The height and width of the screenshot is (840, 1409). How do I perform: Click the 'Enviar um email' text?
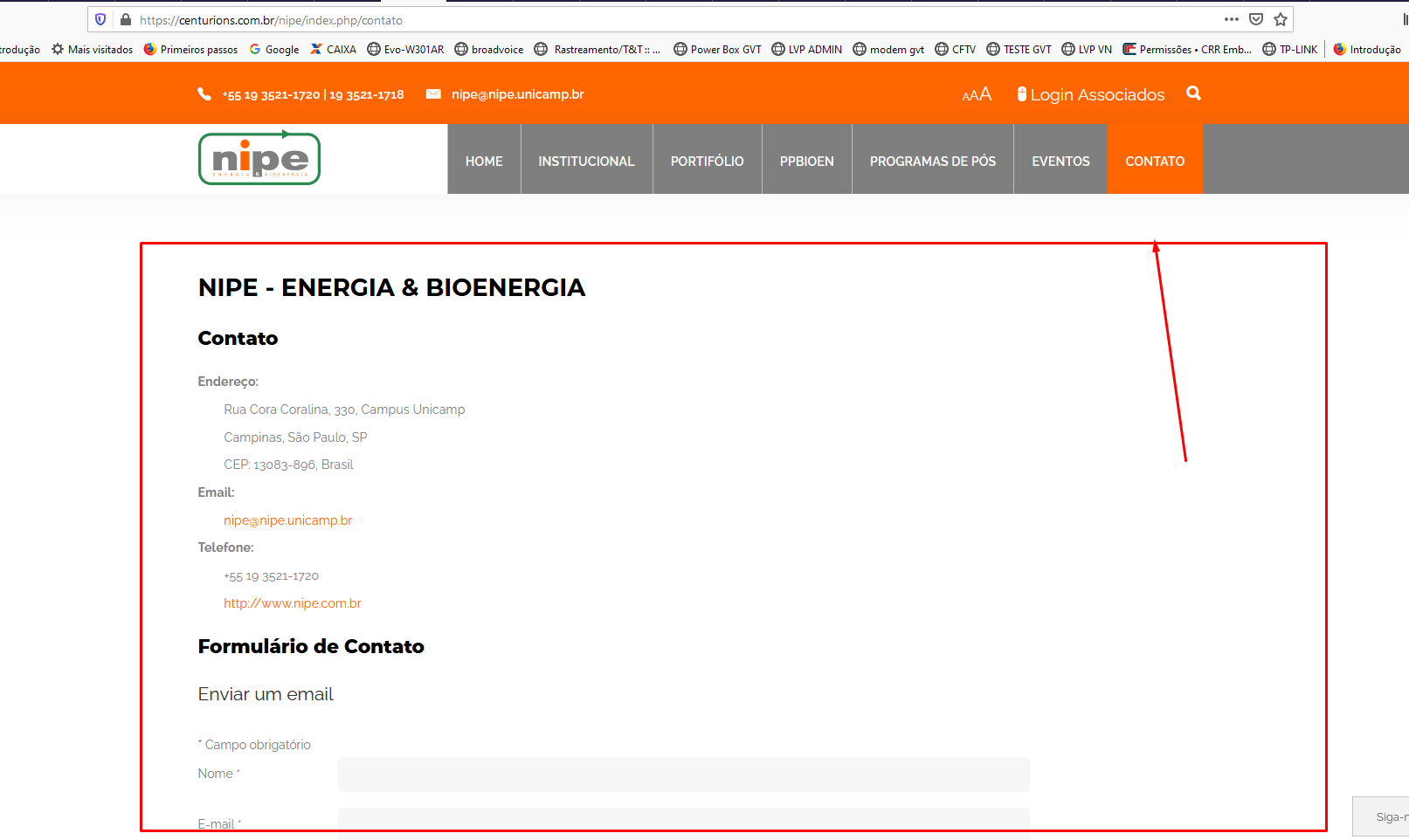point(266,694)
